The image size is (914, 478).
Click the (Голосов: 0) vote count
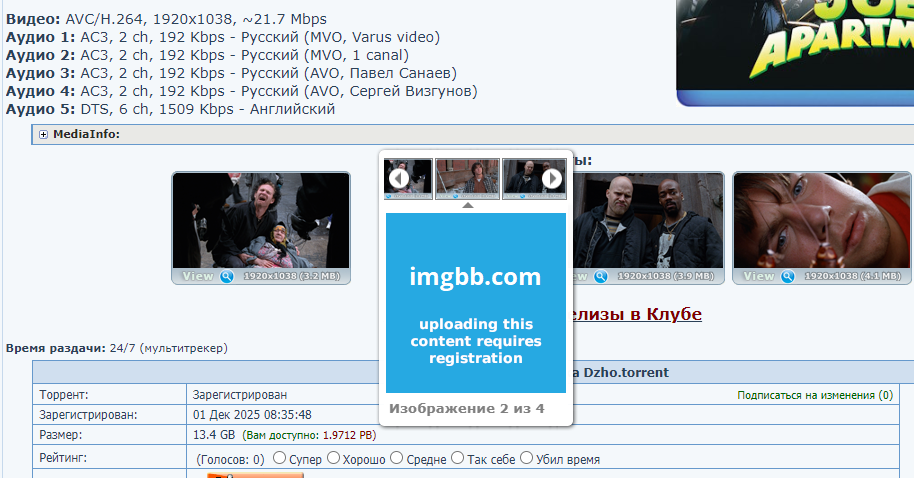[230, 459]
